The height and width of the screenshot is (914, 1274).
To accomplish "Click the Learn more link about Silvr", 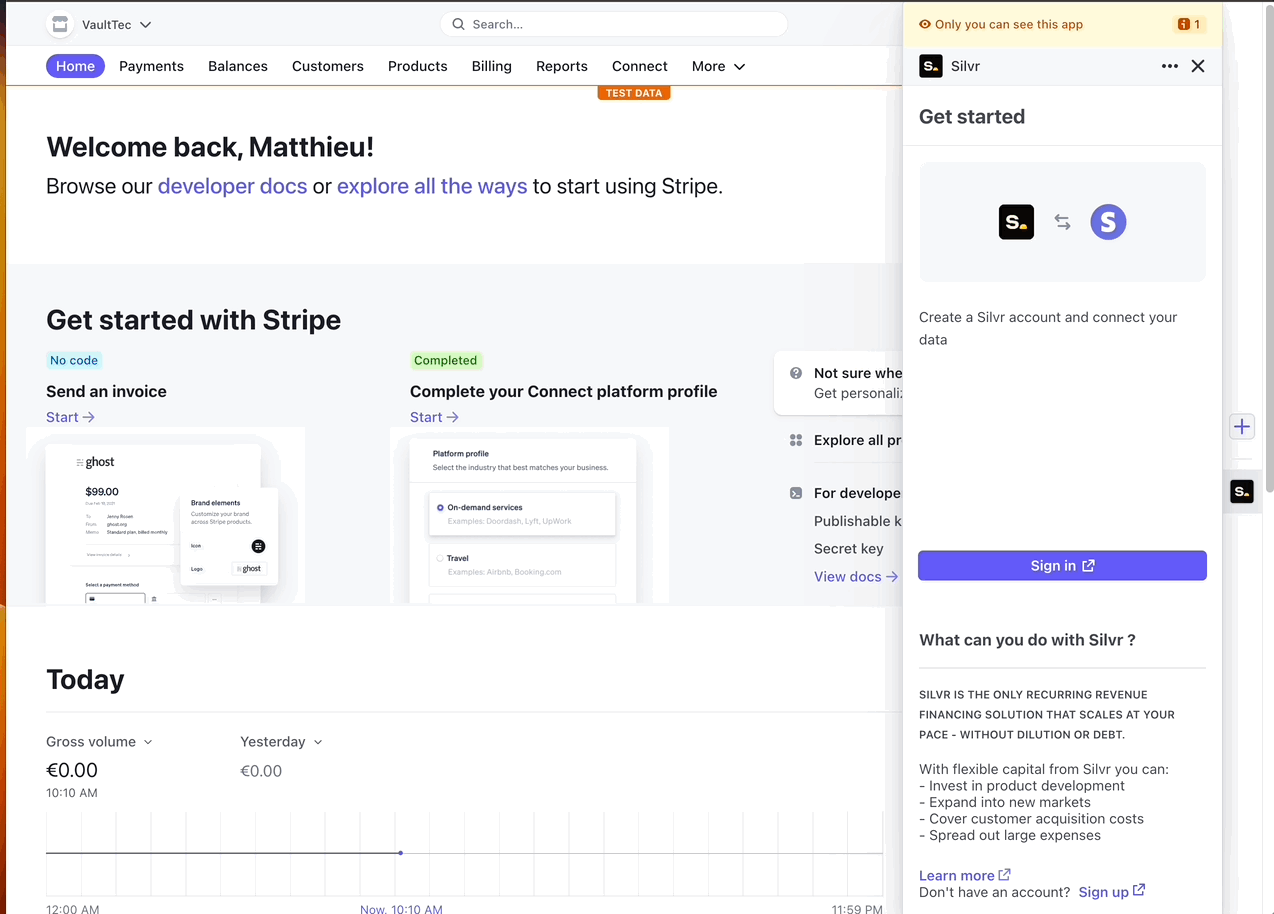I will (957, 875).
